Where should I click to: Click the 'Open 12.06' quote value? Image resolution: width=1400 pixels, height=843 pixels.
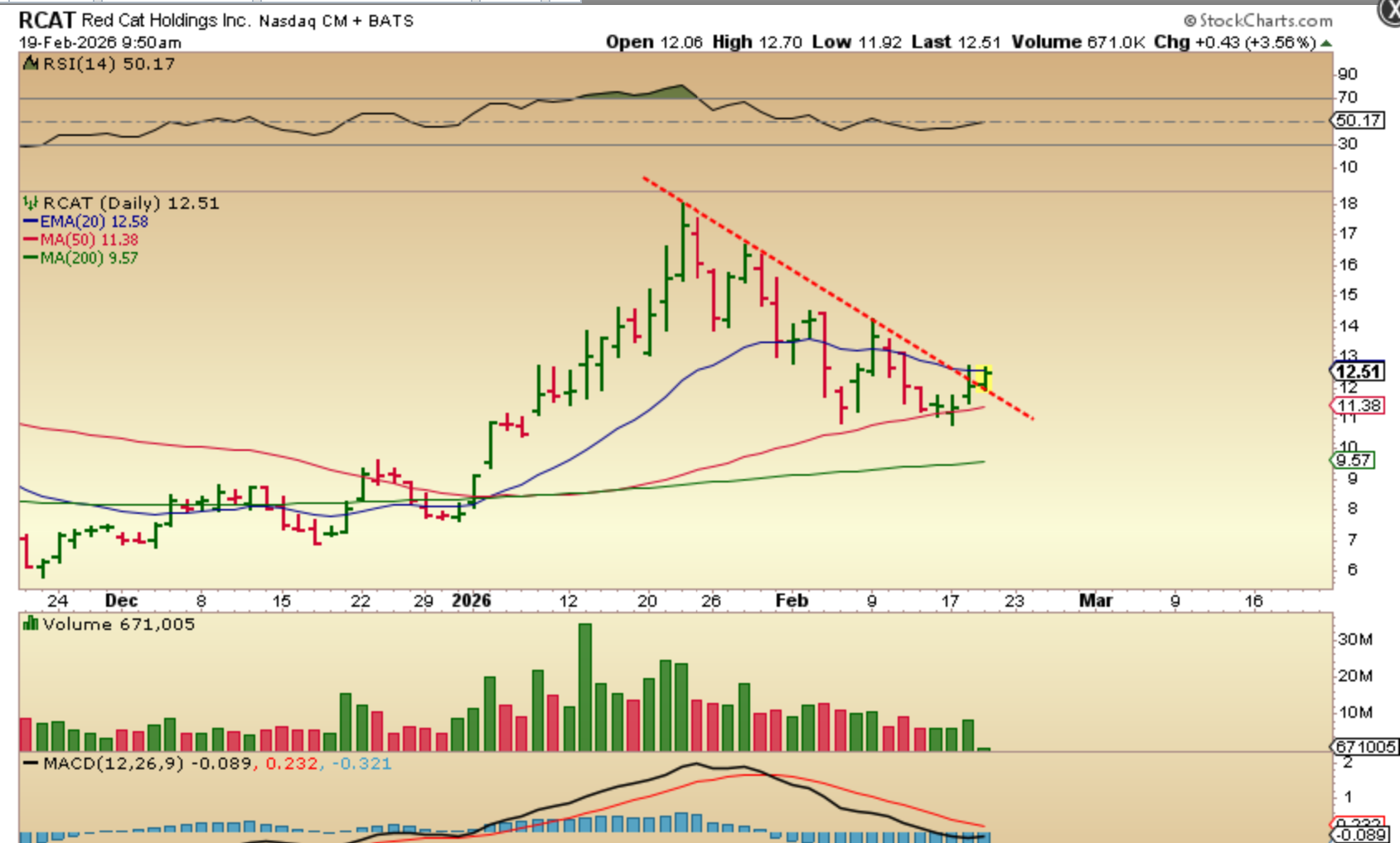point(654,41)
